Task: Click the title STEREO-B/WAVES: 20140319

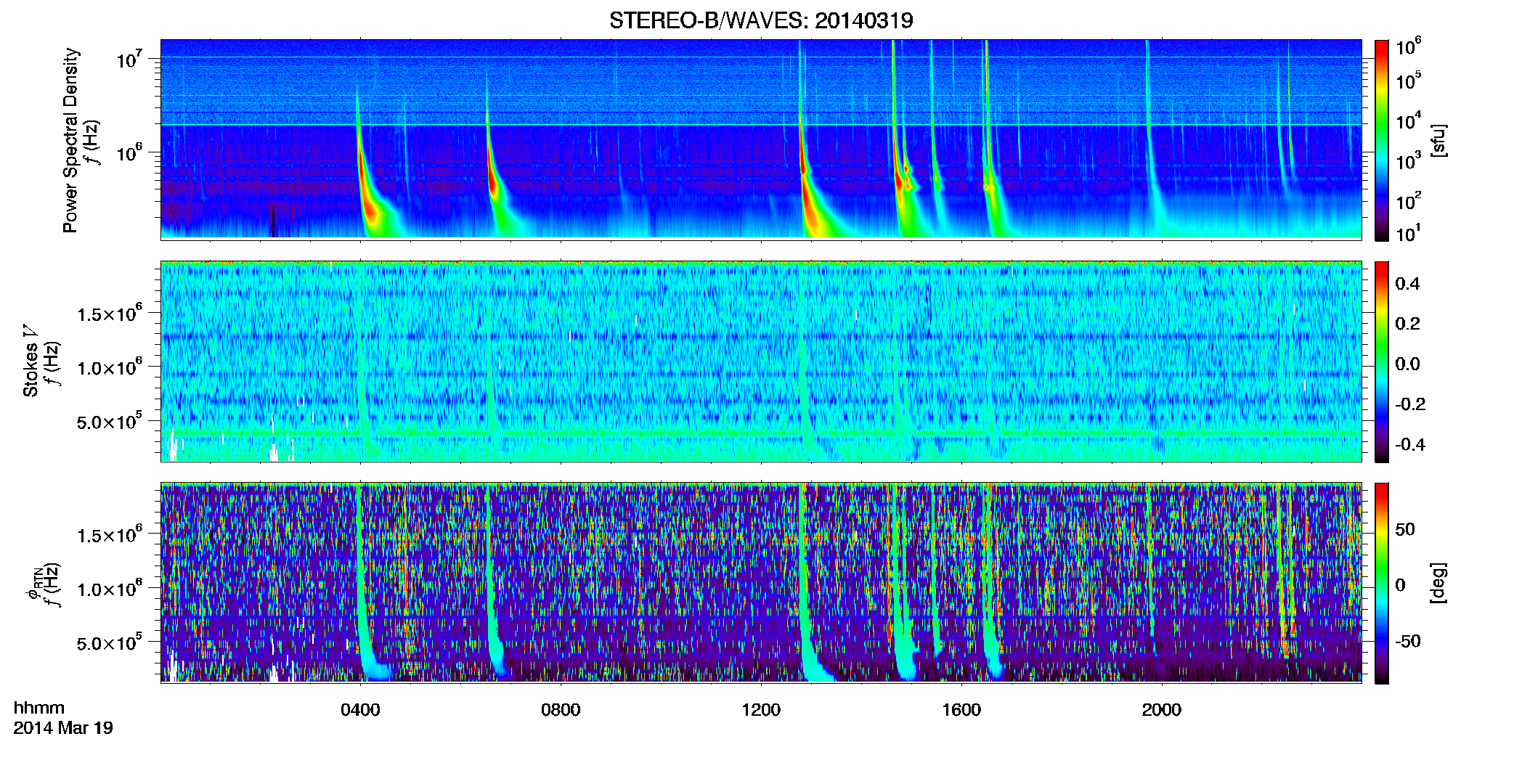Action: (x=761, y=20)
